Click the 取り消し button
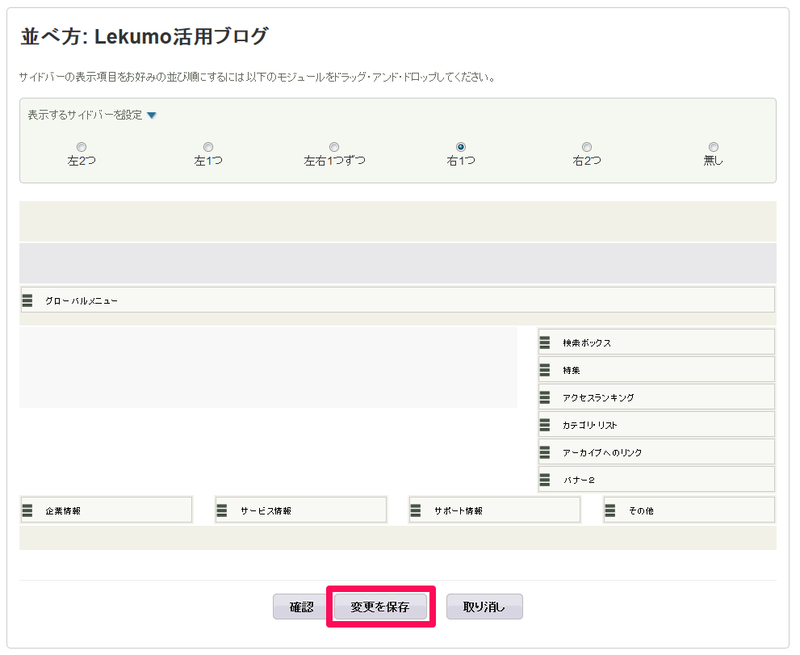 coord(484,607)
